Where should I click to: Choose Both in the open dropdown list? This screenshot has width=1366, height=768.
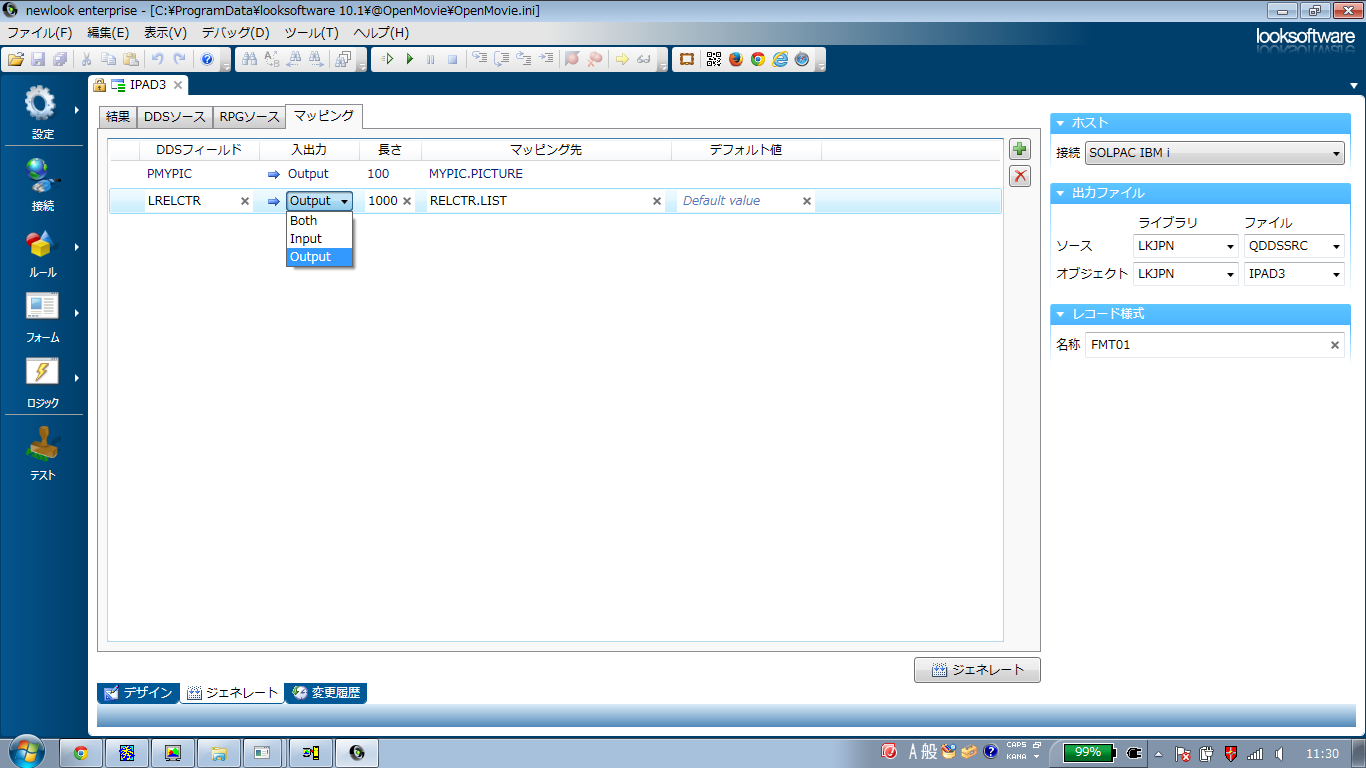[320, 221]
